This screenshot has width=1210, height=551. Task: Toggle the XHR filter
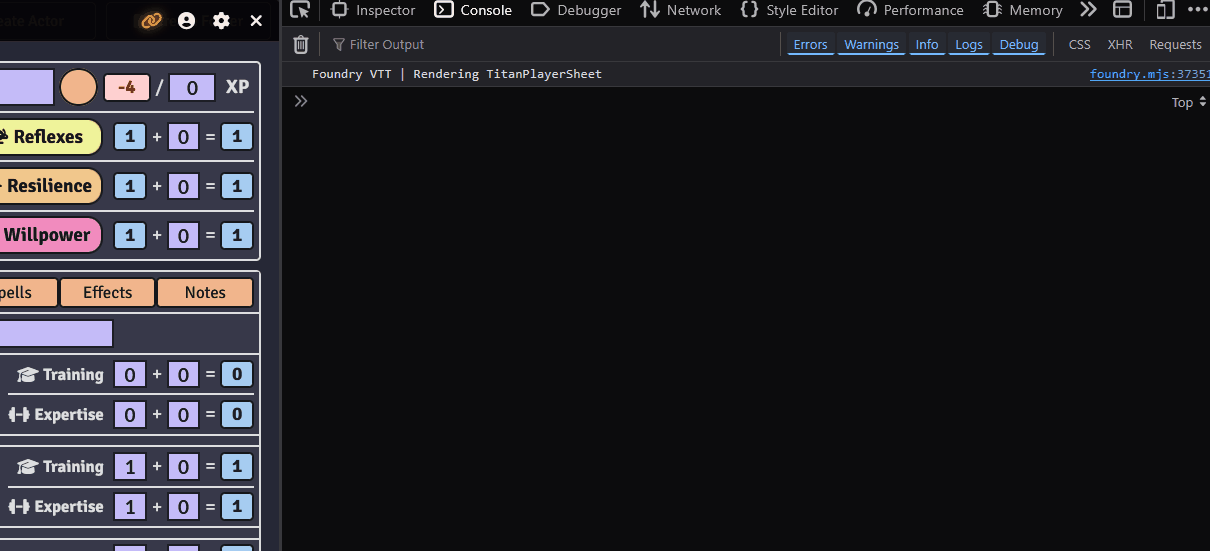tap(1120, 44)
